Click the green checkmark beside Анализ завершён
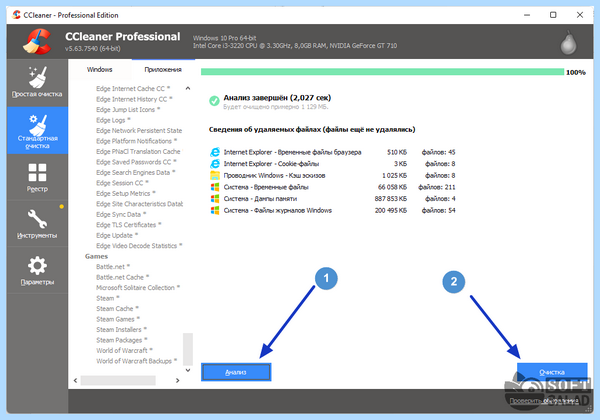Screen dimensions: 600x420 (x=214, y=101)
